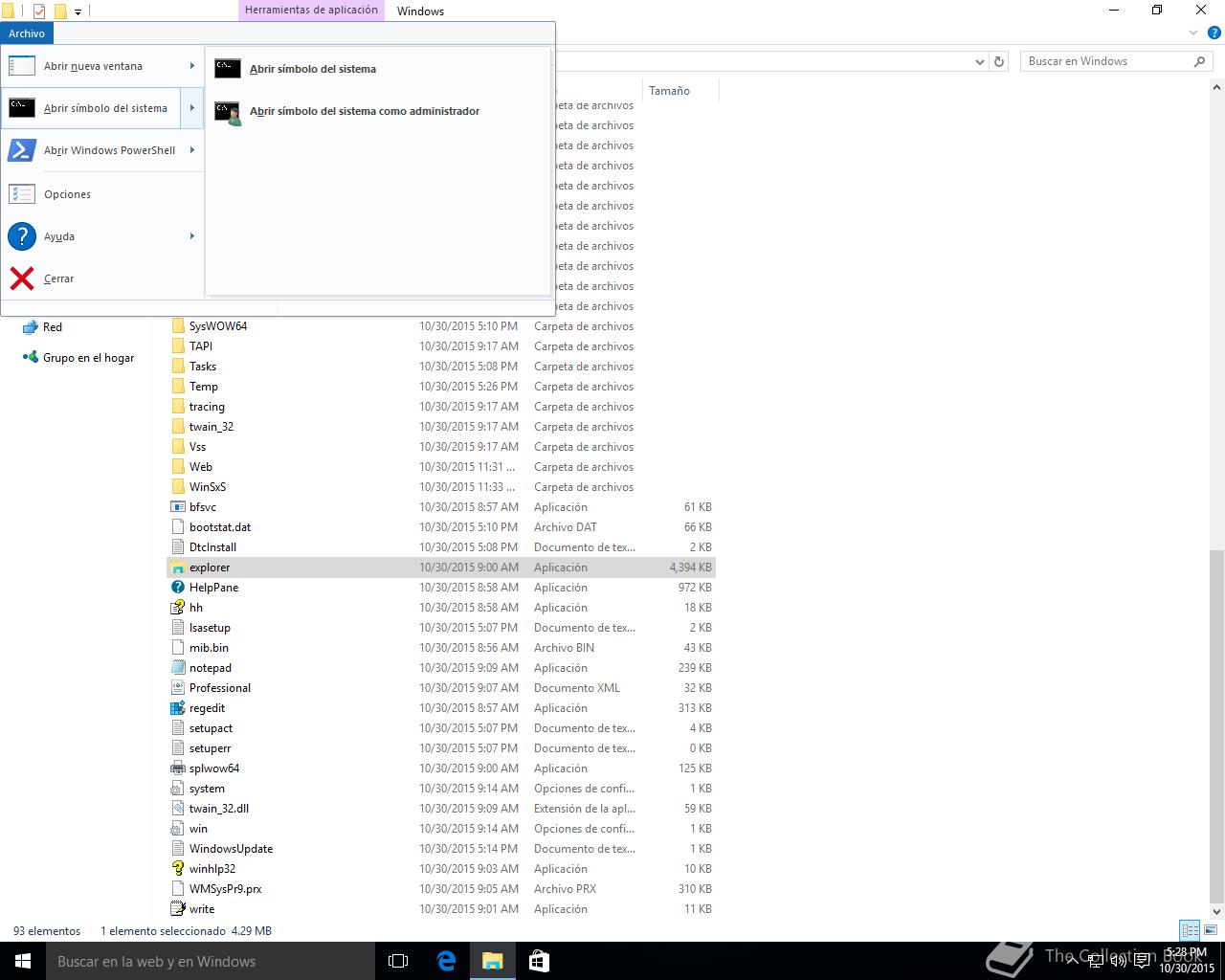Select the regedit application icon

(x=178, y=708)
